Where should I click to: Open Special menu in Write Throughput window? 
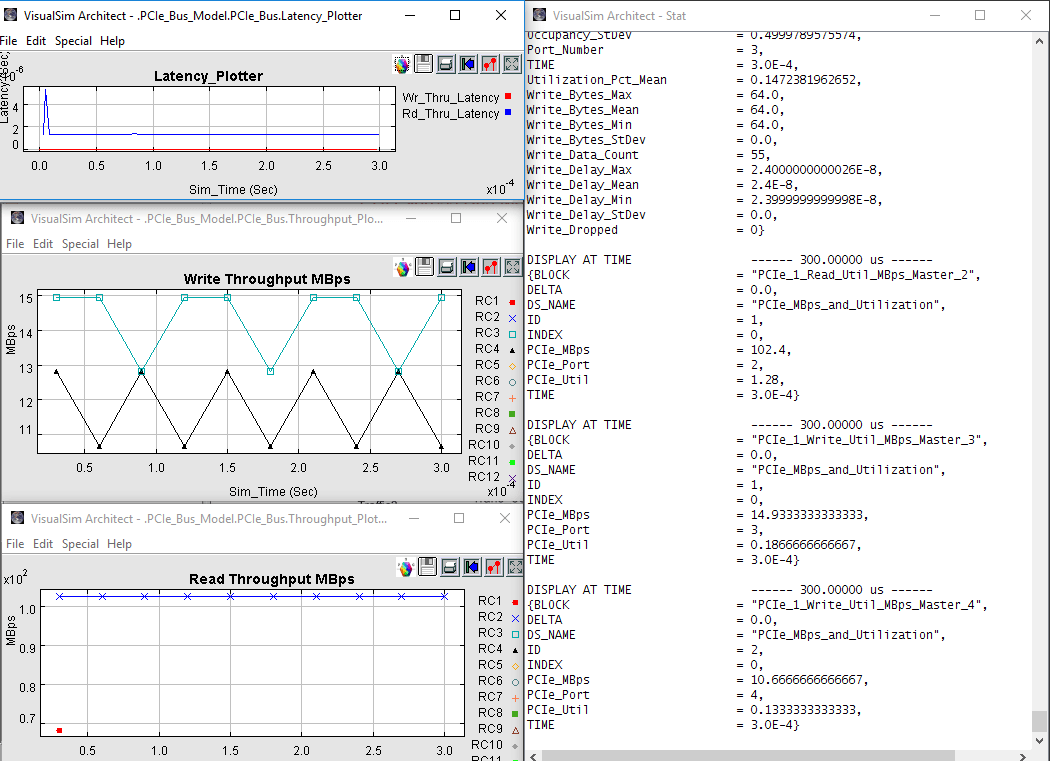tap(80, 244)
